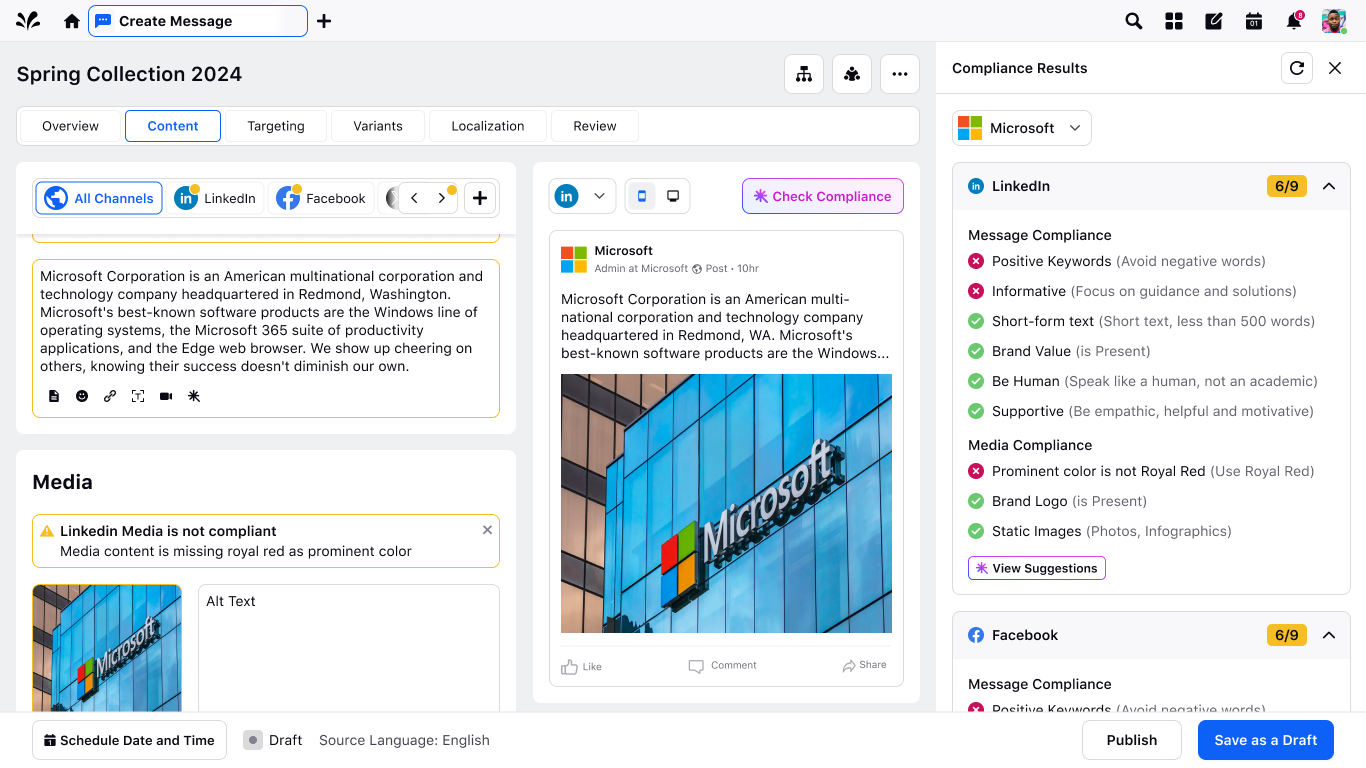This screenshot has width=1366, height=768.
Task: Collapse the LinkedIn compliance section
Action: coord(1328,186)
